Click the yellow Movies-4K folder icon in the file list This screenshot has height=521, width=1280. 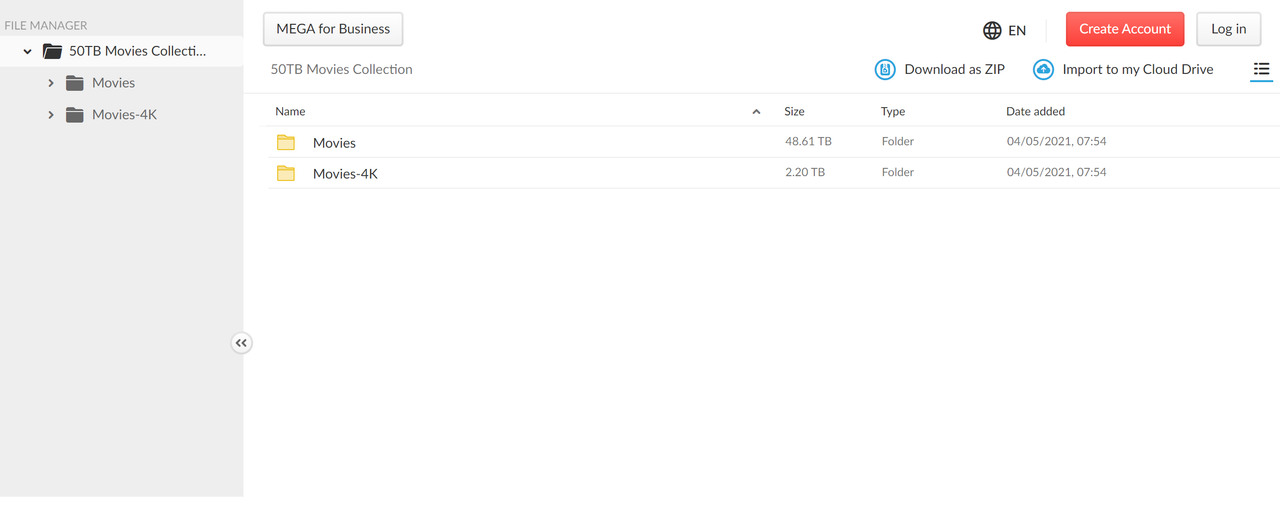tap(286, 173)
